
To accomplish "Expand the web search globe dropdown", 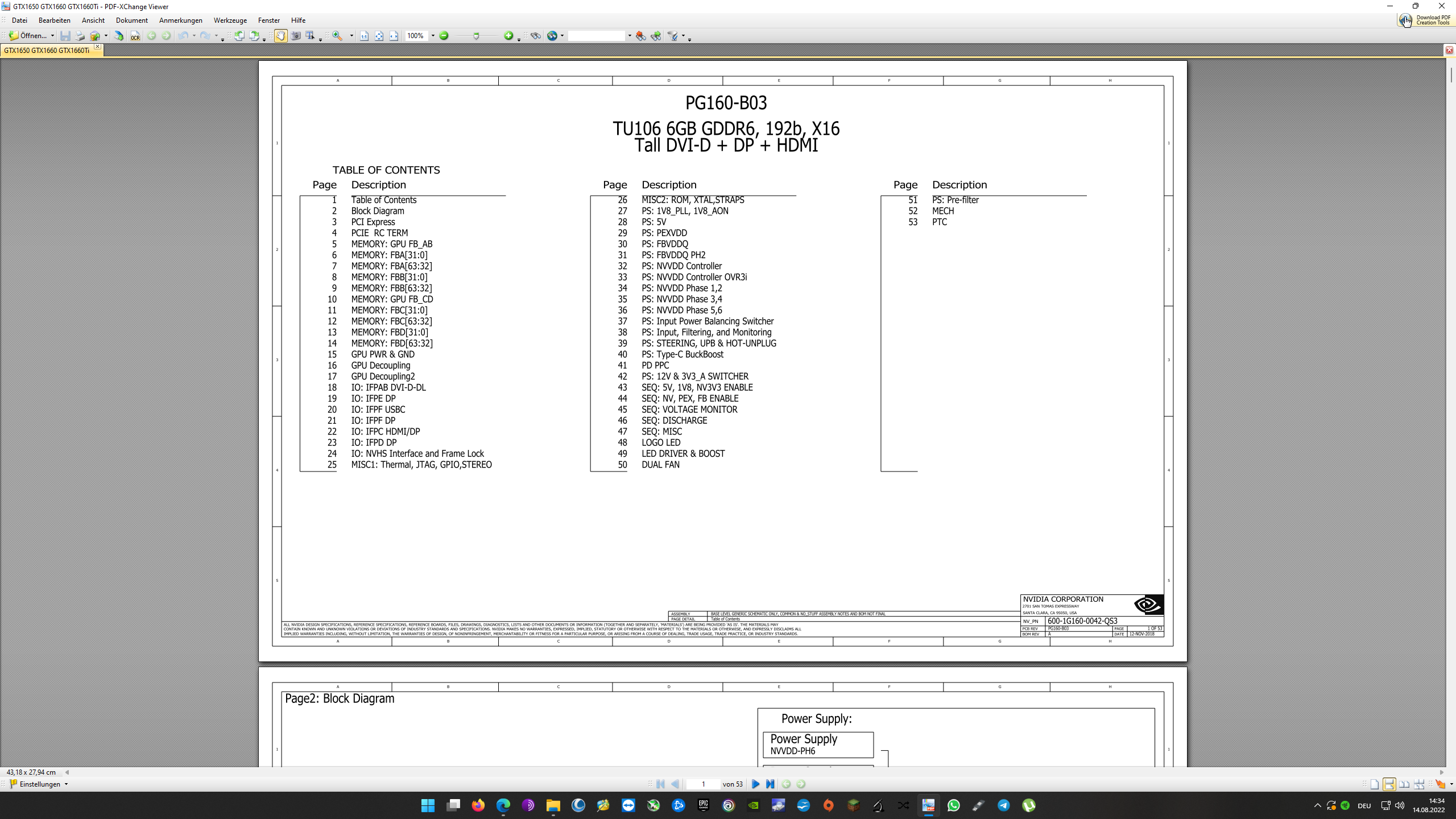I will coord(562,36).
